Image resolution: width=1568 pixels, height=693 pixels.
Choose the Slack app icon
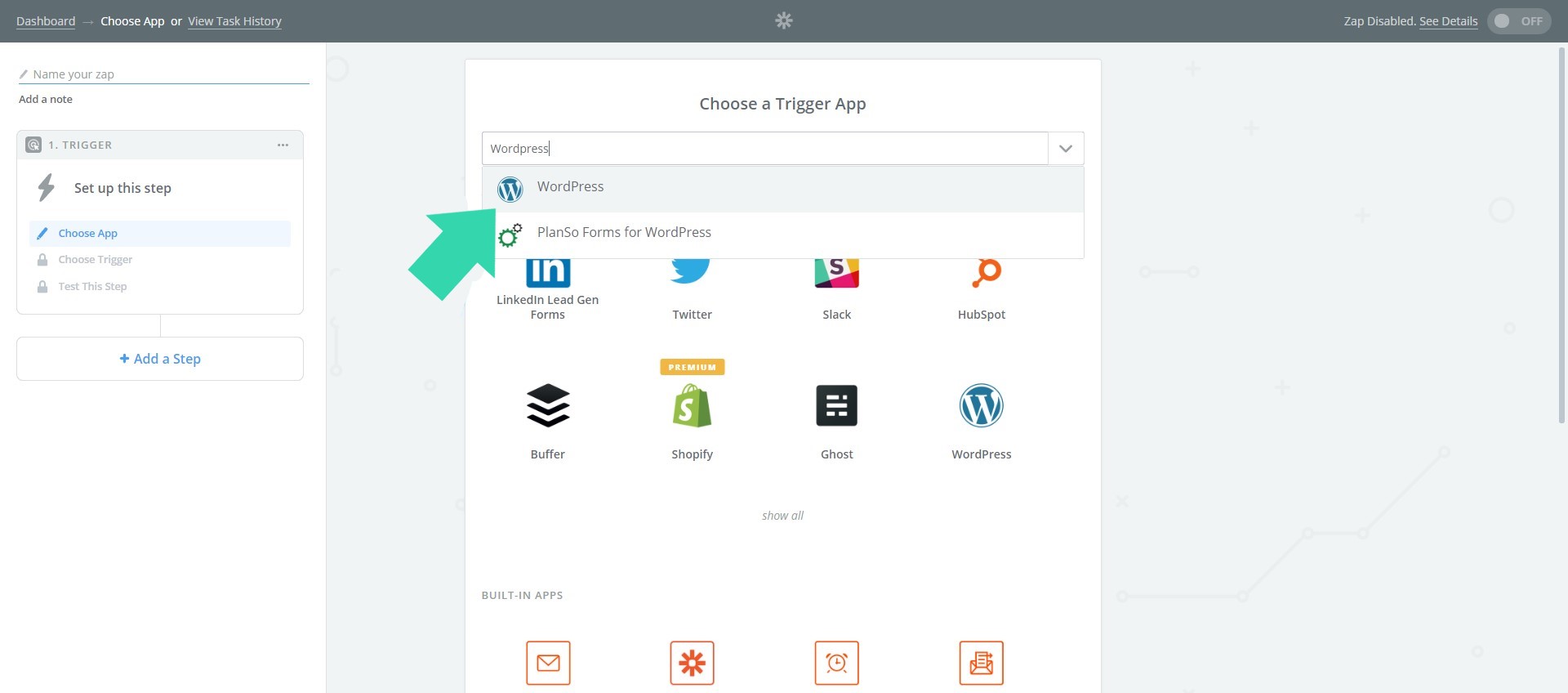(837, 273)
